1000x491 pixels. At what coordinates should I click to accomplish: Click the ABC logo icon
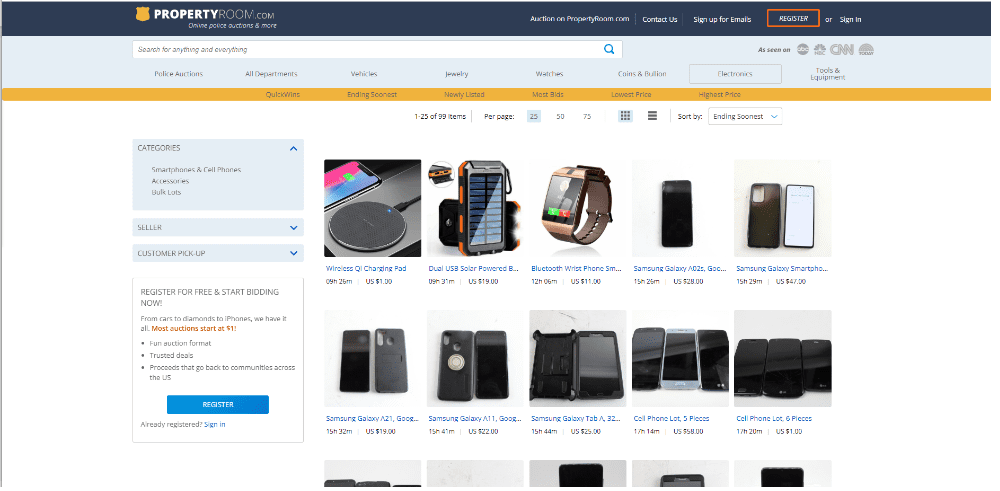coord(803,49)
